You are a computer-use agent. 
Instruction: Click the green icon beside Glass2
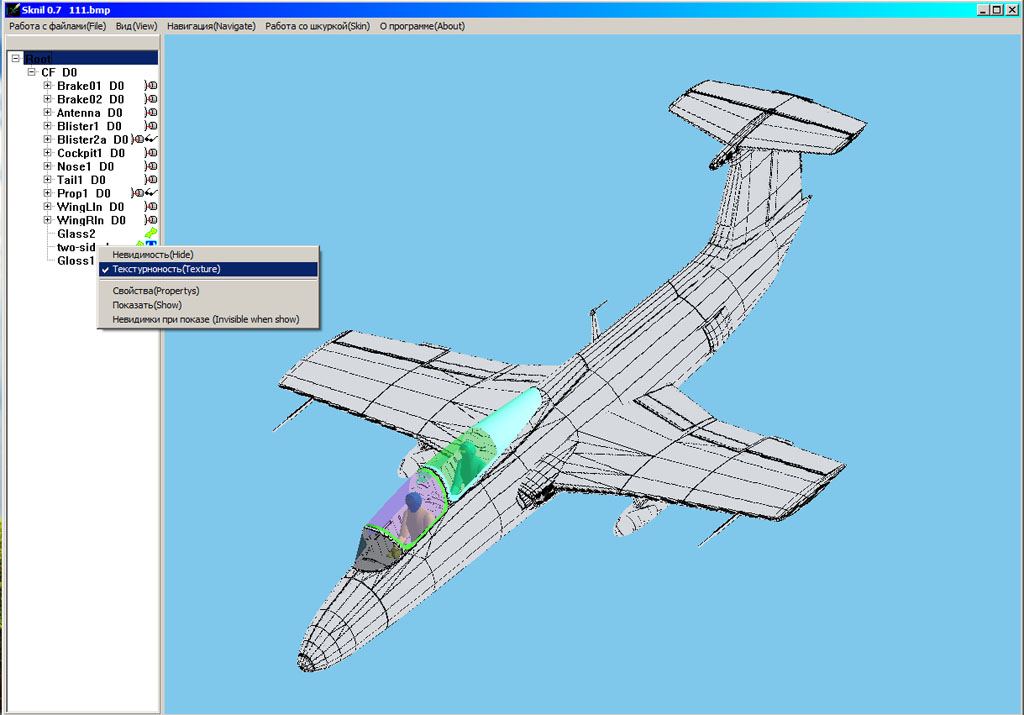tap(151, 233)
